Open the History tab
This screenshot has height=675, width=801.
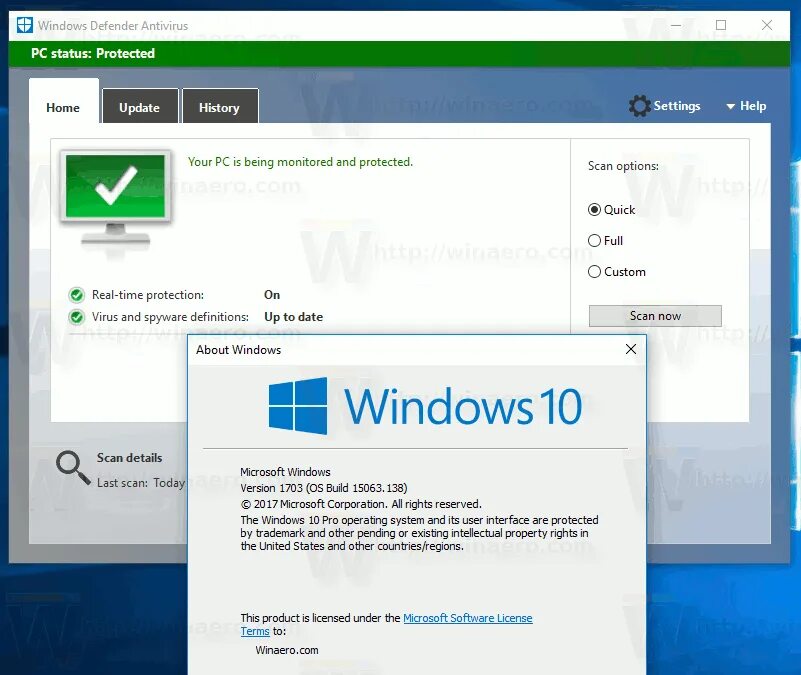tap(220, 106)
